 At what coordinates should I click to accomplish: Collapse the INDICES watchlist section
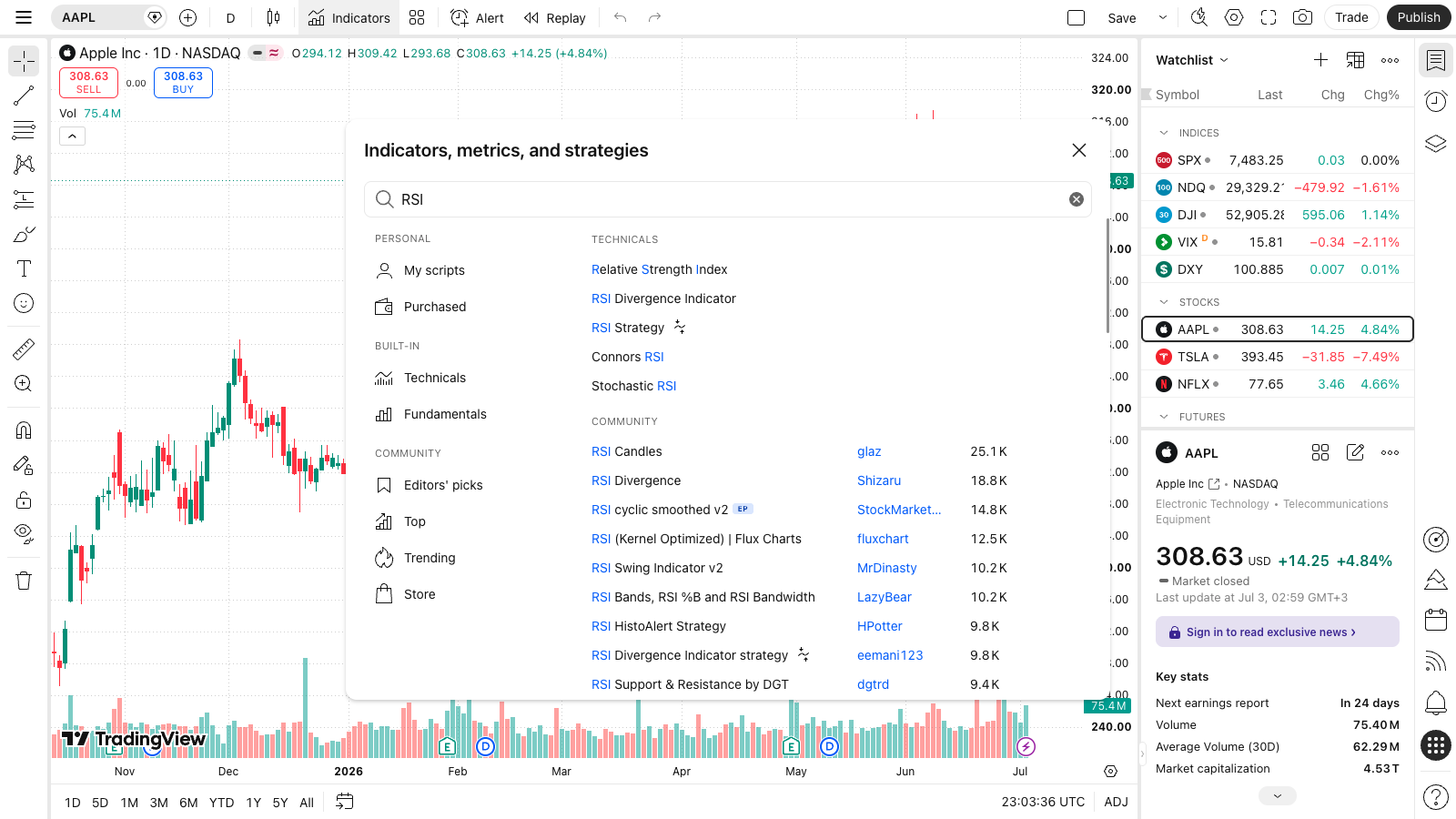tap(1164, 133)
